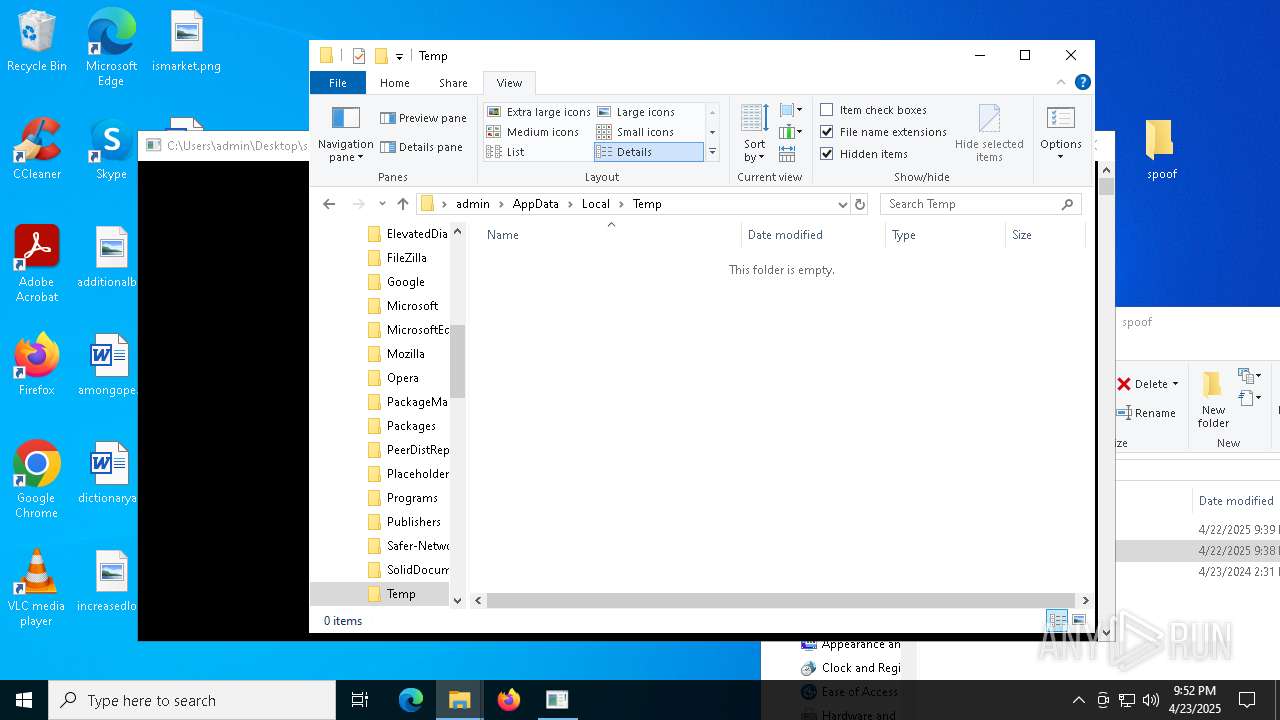Image resolution: width=1280 pixels, height=720 pixels.
Task: Open the Navigation pane dropdown button
Action: tap(345, 134)
